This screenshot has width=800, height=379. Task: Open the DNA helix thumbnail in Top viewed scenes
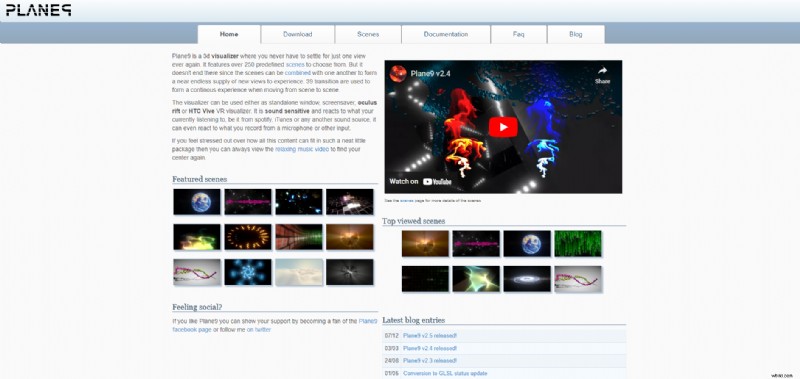578,279
